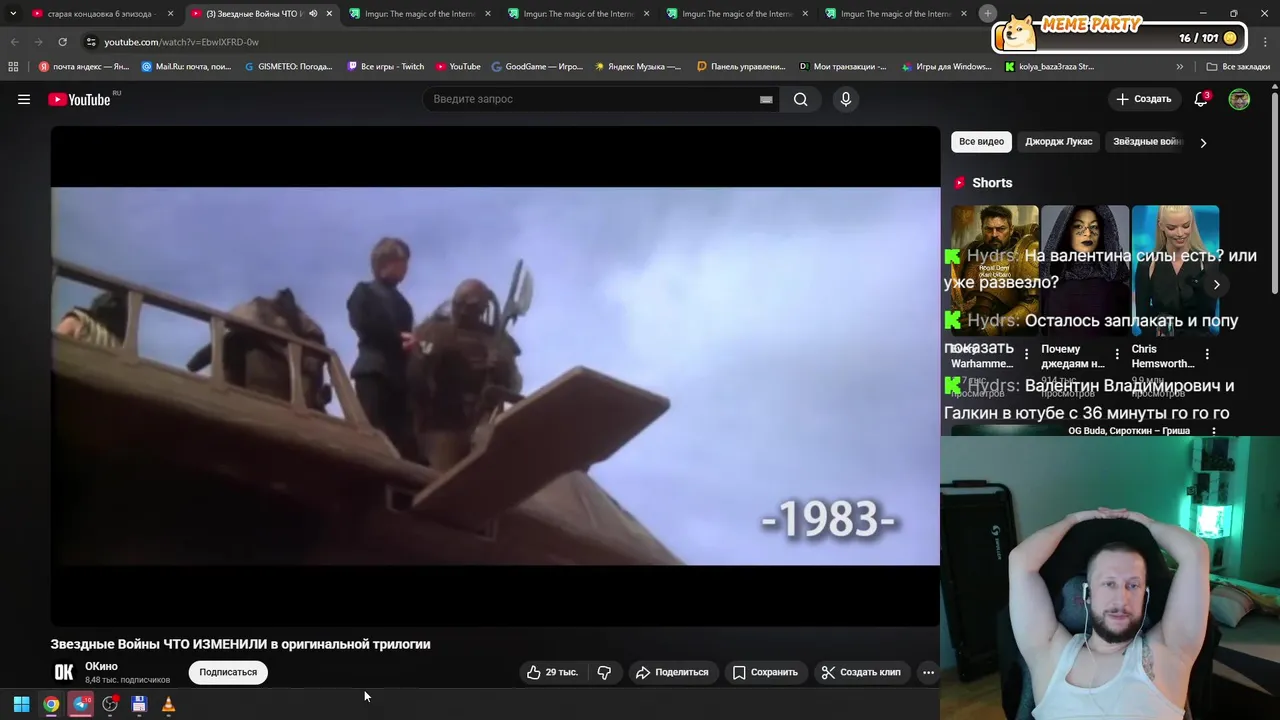This screenshot has height=720, width=1280.
Task: Open the browser tab search chevron
Action: tap(13, 14)
